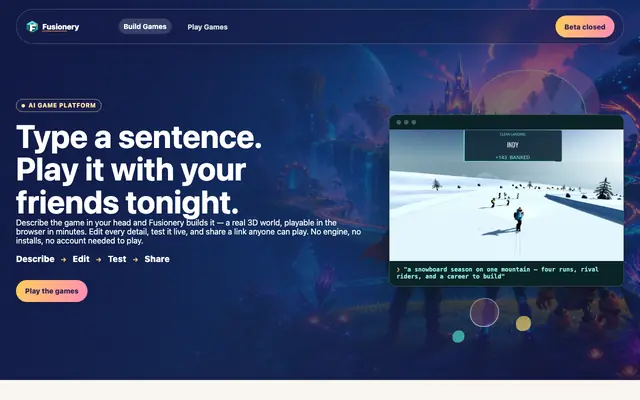Image resolution: width=640 pixels, height=400 pixels.
Task: Select the Edit step label
Action: [81, 259]
